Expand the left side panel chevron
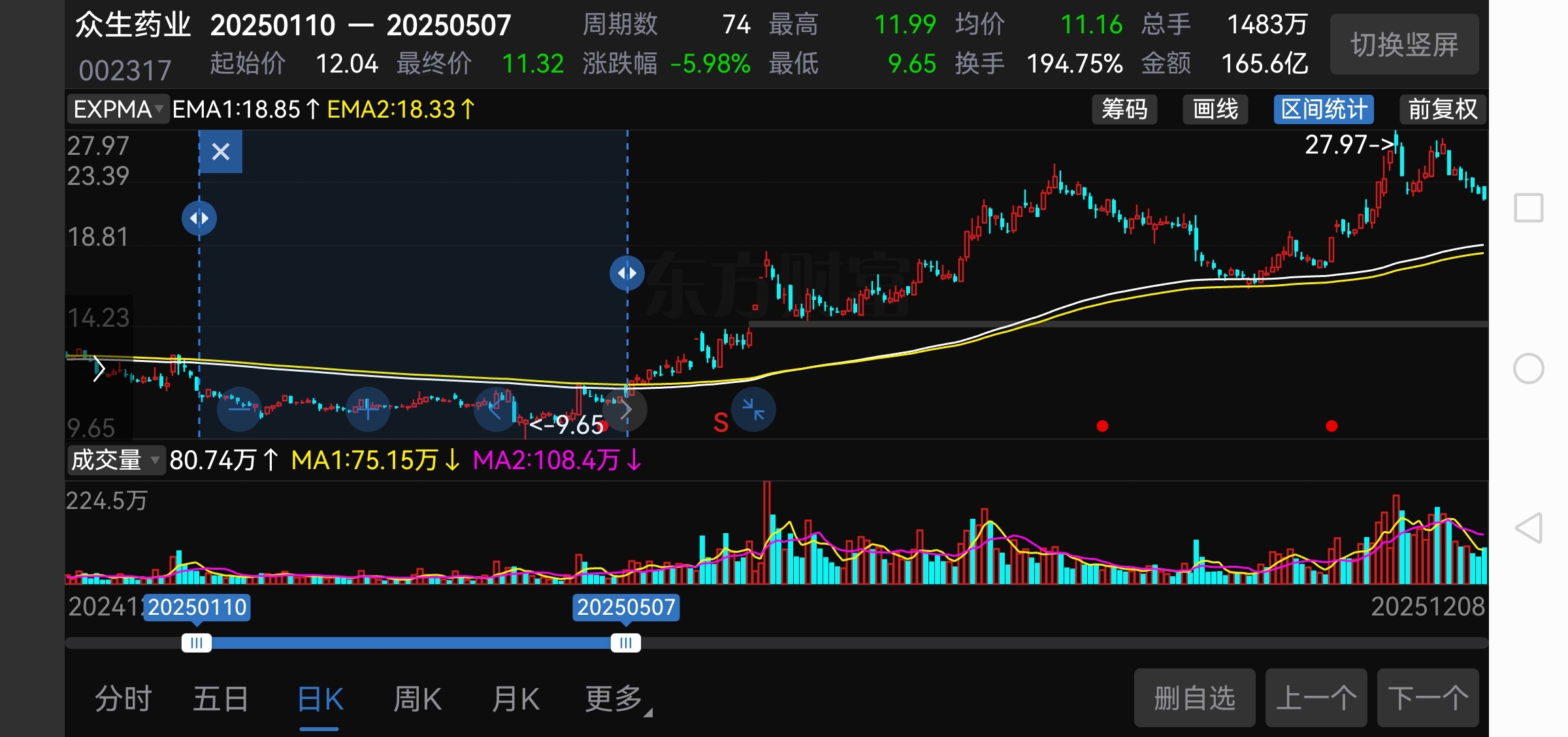The image size is (1568, 737). (x=99, y=368)
